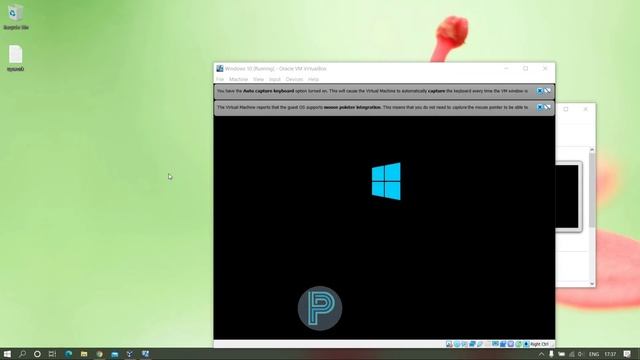Close the Windows 10 VM window
The width and height of the screenshot is (640, 360).
pos(545,68)
